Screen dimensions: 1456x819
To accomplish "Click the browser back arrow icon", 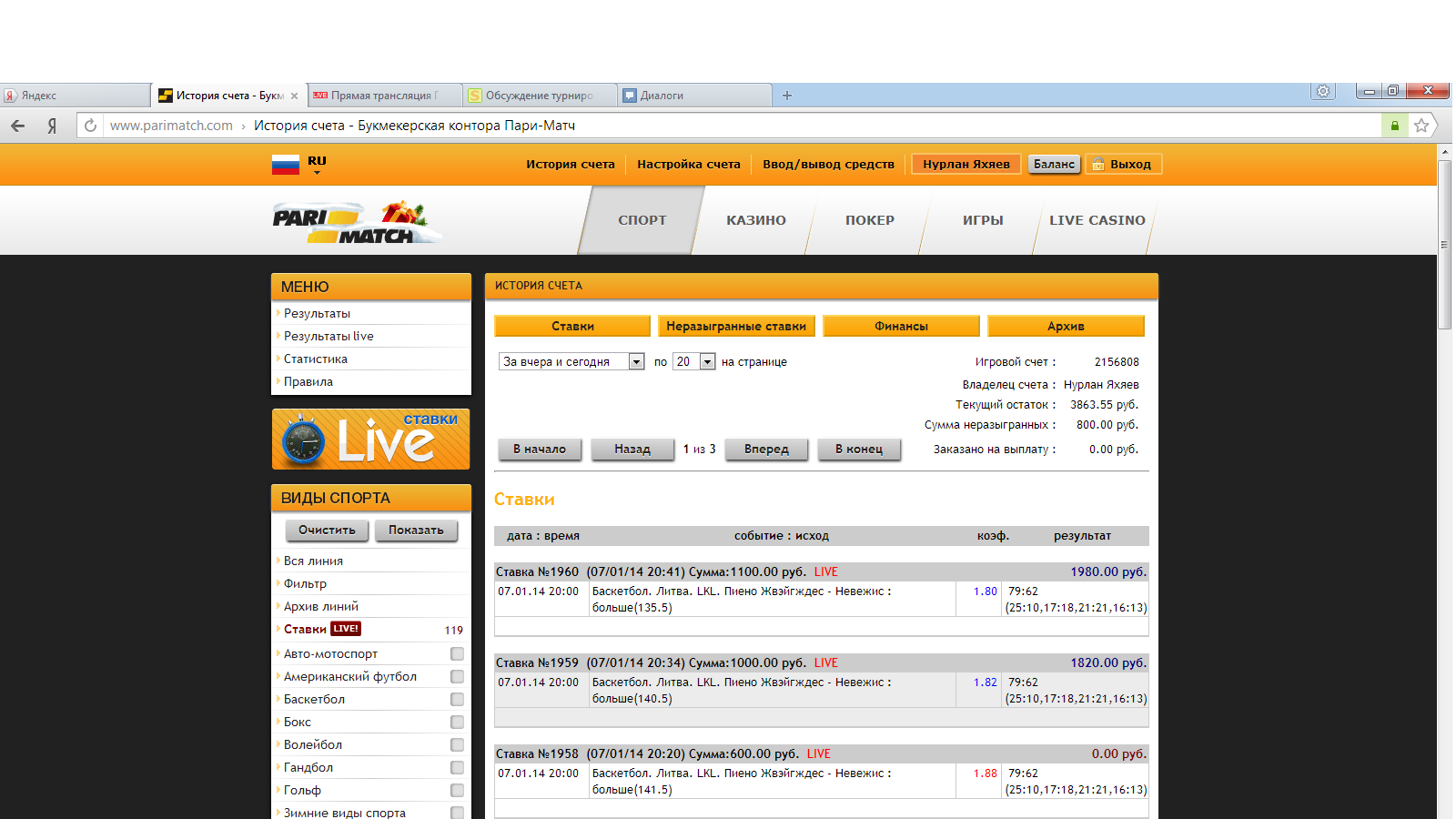I will tap(18, 126).
